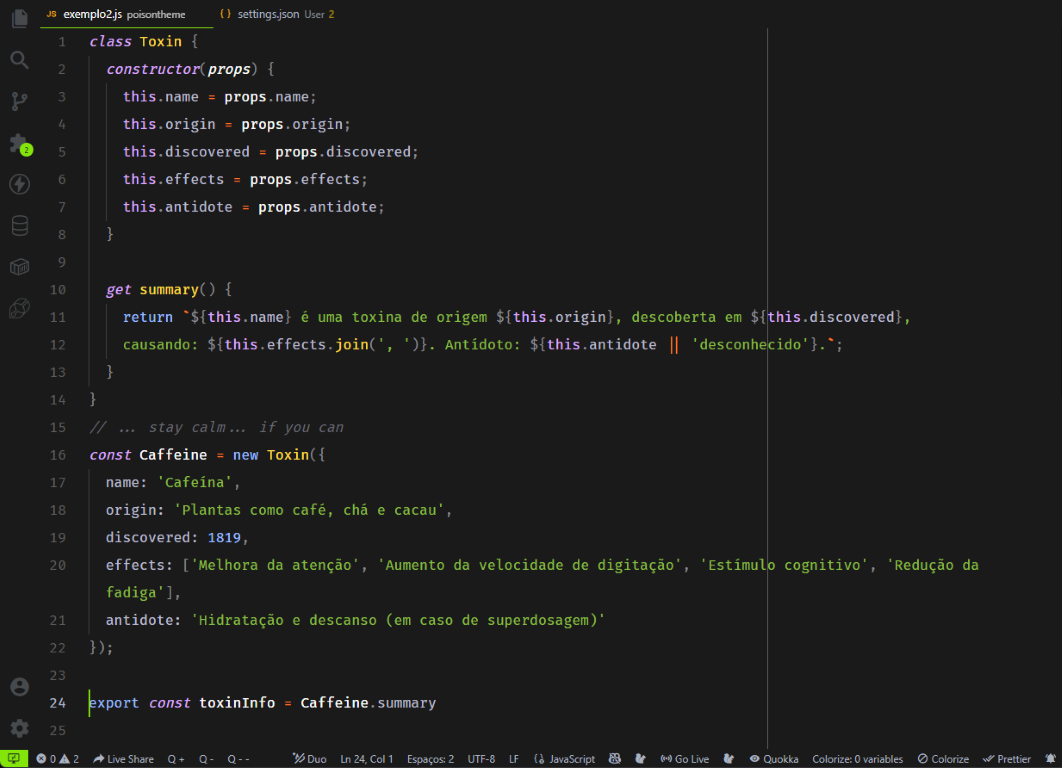Click 'Caffeine.summary' on line 24
This screenshot has width=1062, height=768.
368,703
